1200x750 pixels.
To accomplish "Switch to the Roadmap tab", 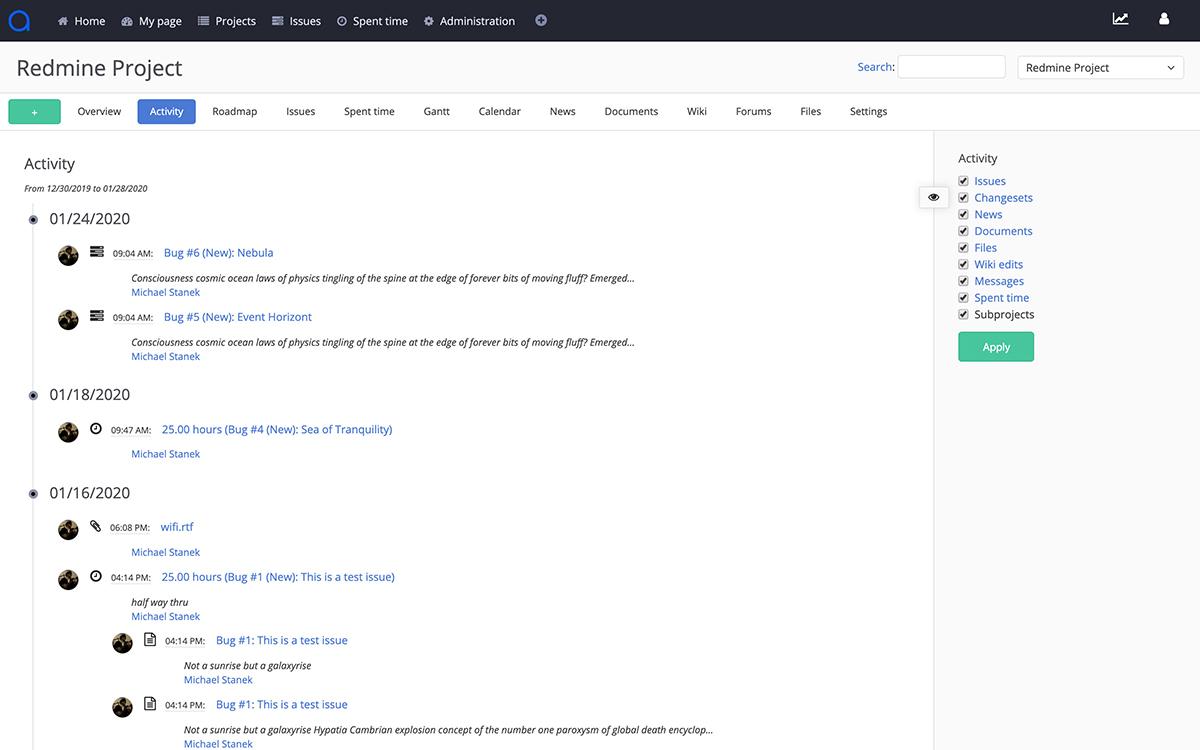I will (235, 111).
